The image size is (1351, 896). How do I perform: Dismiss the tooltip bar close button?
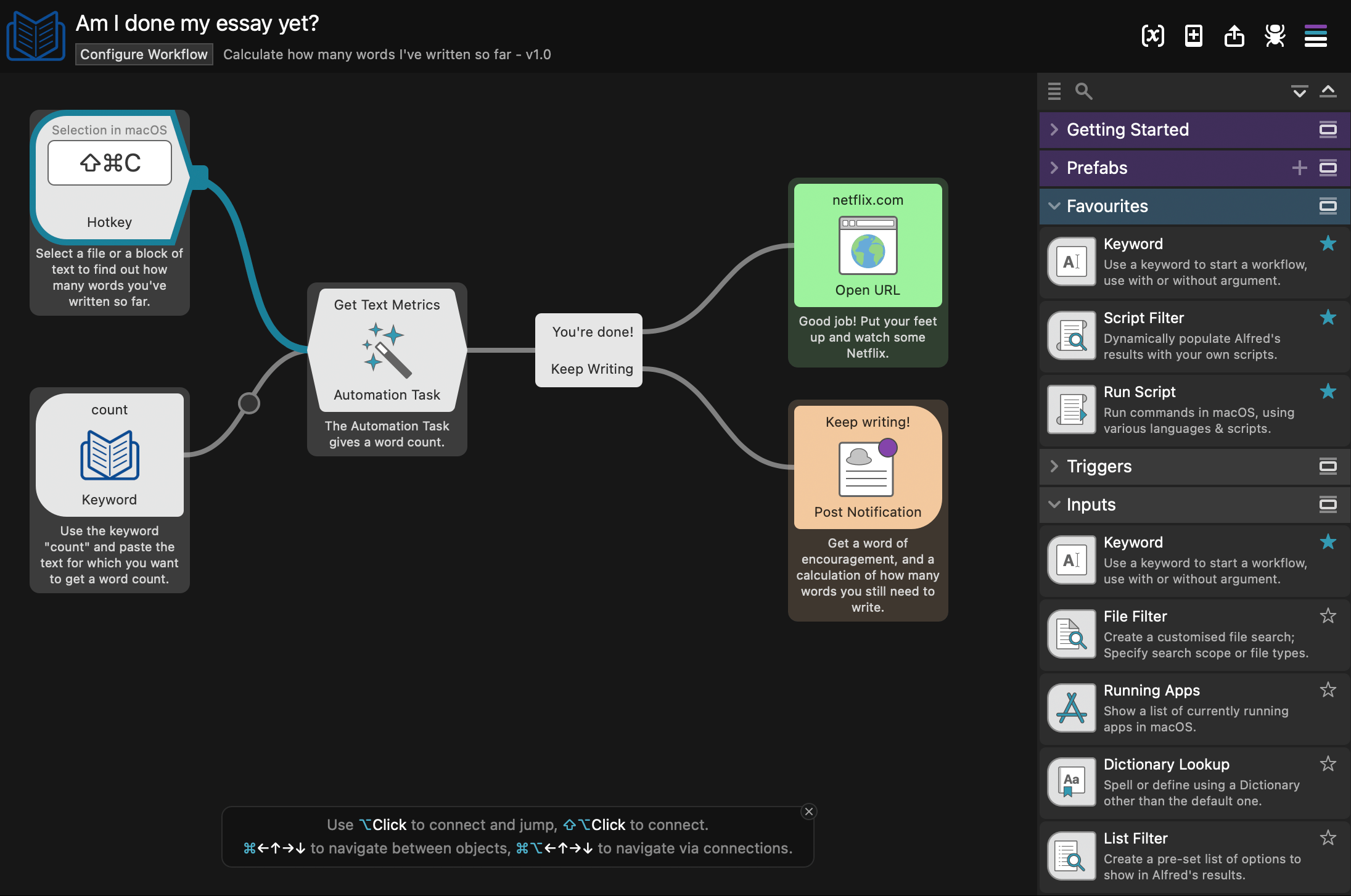(808, 810)
